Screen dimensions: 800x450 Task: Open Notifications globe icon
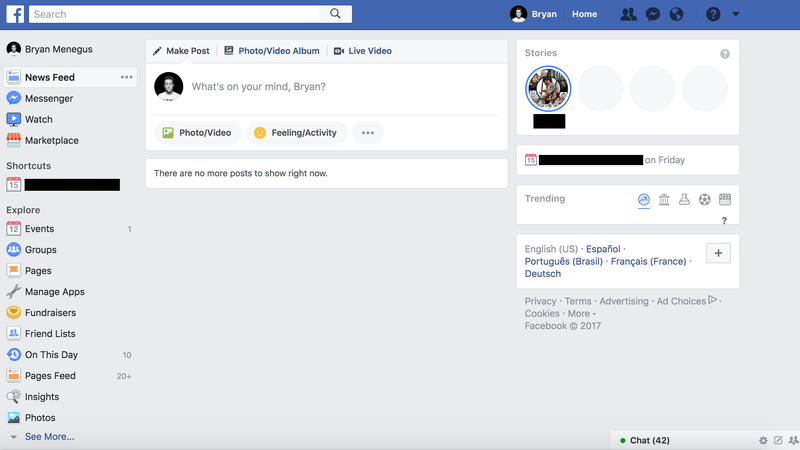(677, 14)
